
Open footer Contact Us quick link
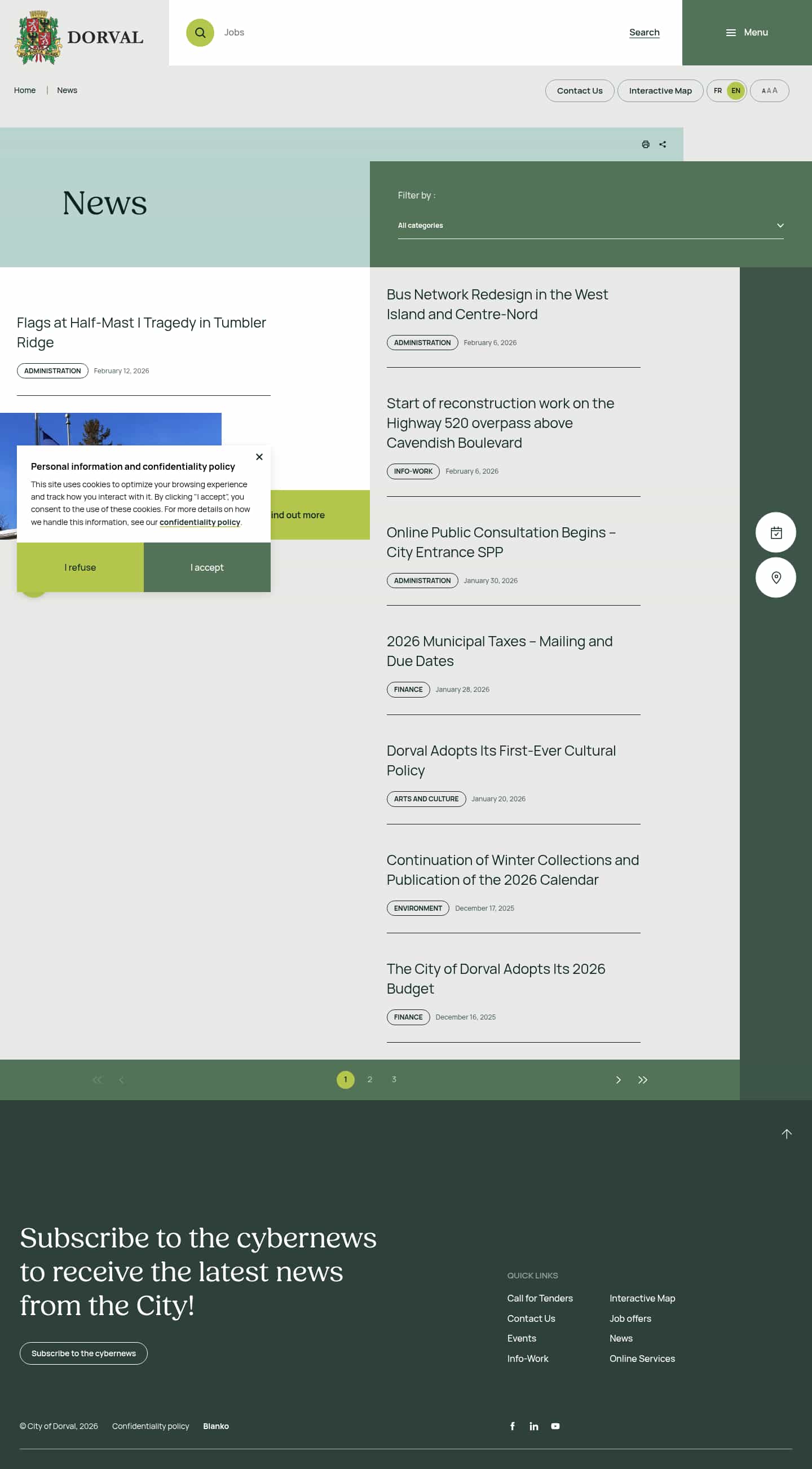(x=531, y=1318)
